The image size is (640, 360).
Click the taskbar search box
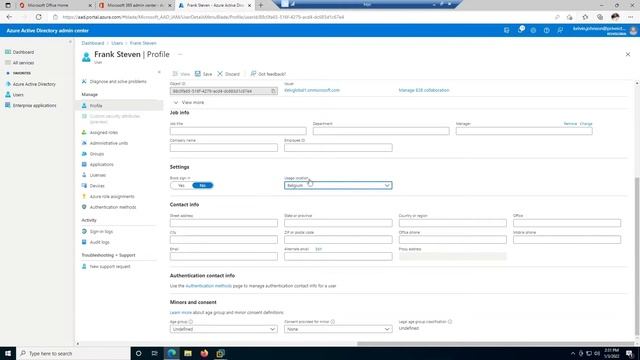[x=73, y=353]
